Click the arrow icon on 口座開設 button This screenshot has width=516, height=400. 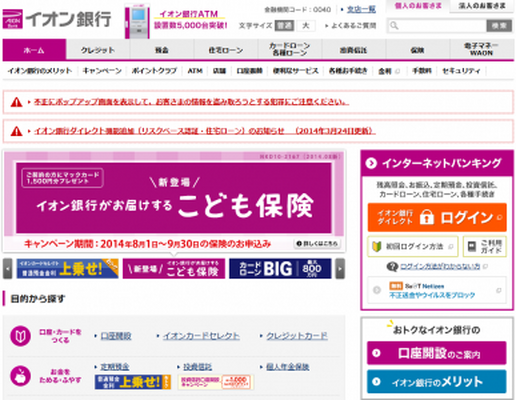tap(376, 353)
